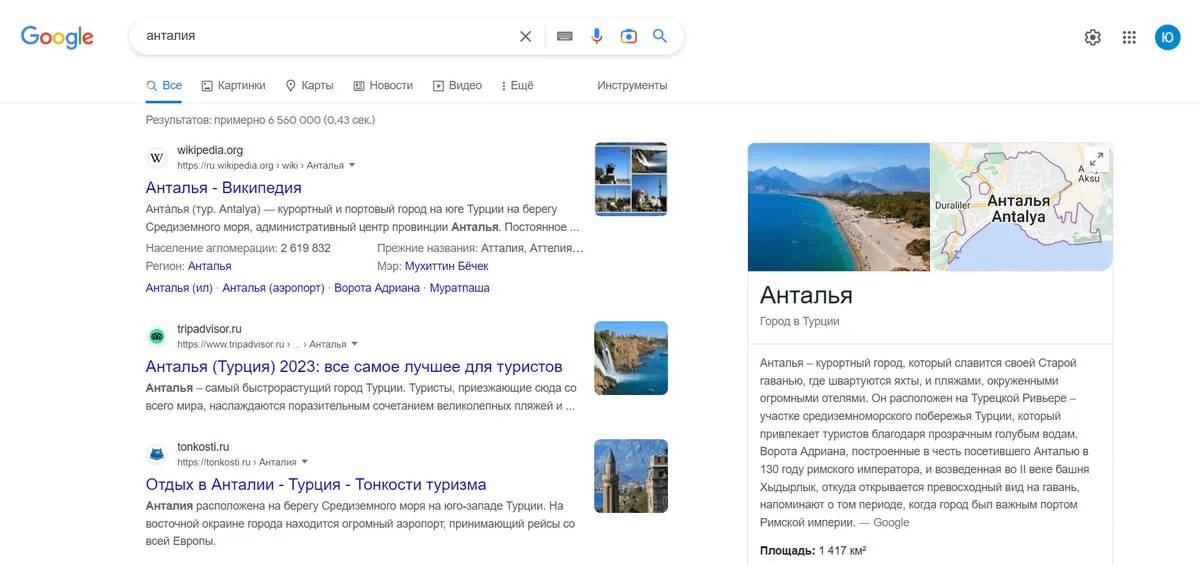
Task: Expand the map in knowledge panel
Action: 1096,159
